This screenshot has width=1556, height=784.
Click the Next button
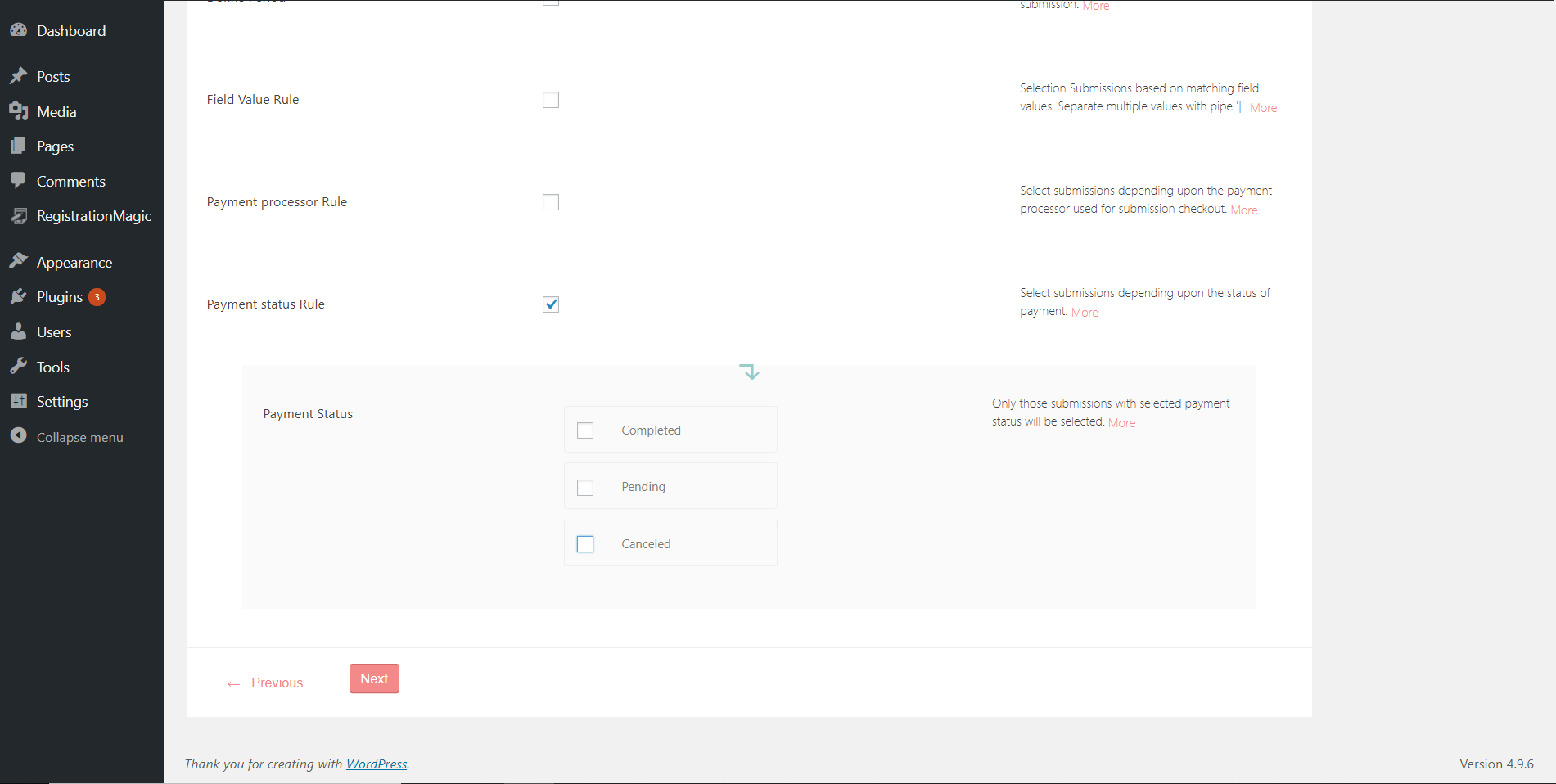(x=374, y=678)
